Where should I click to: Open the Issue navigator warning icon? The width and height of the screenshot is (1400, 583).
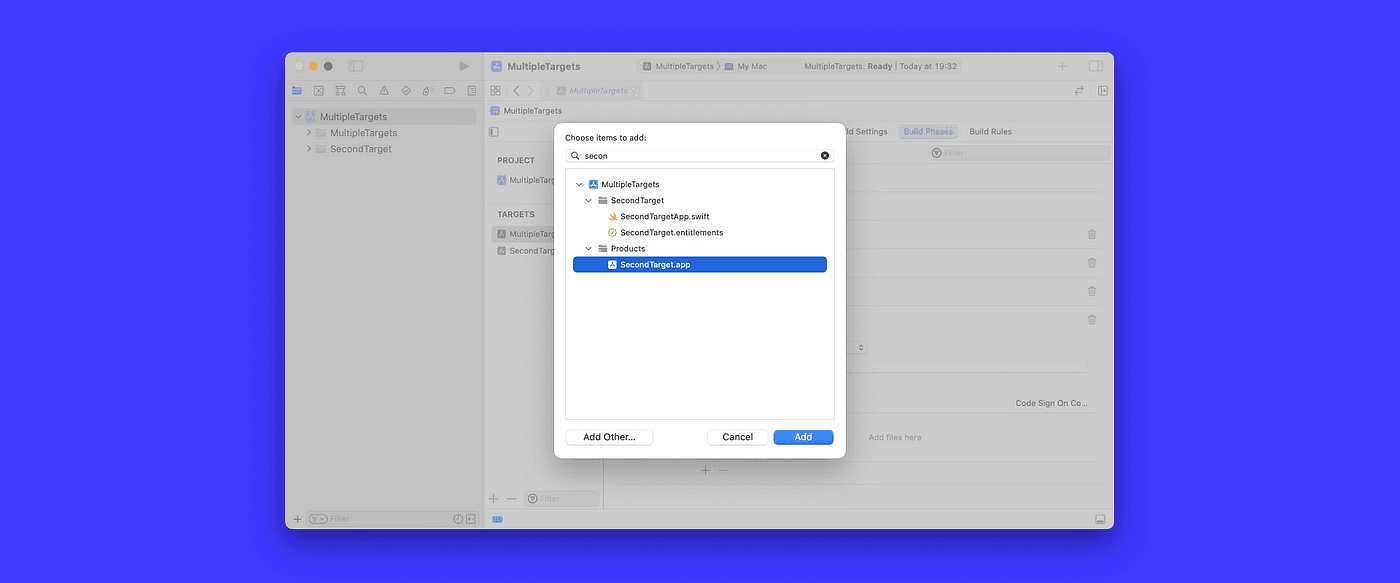384,90
